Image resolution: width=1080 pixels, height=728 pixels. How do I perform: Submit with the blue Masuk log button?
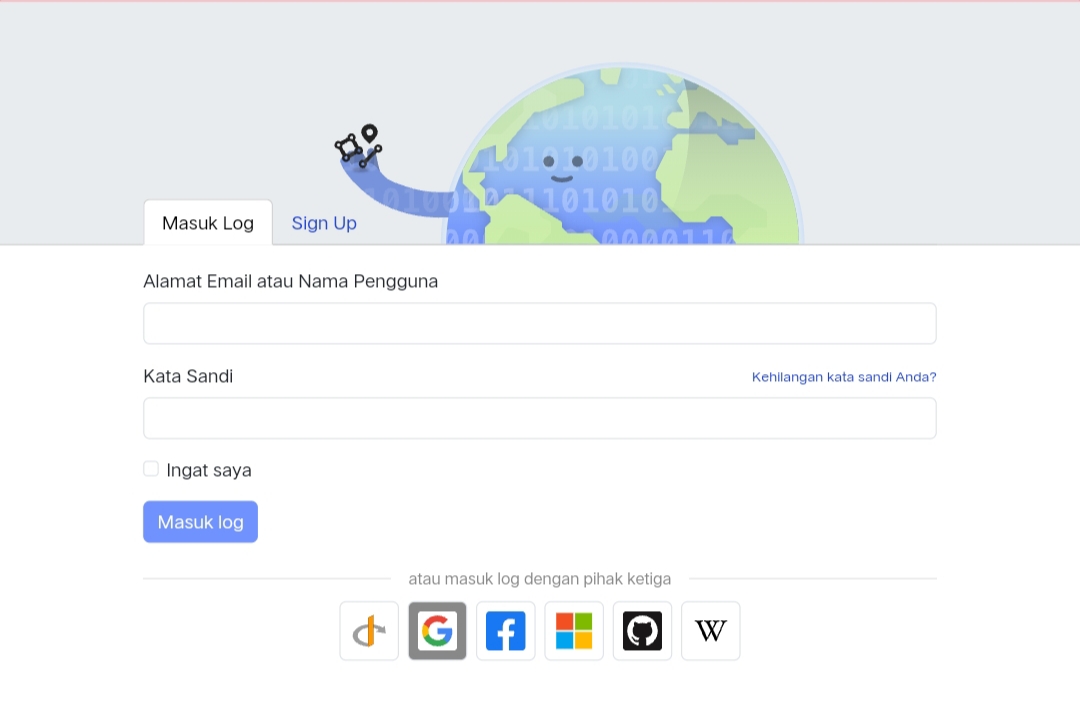200,522
